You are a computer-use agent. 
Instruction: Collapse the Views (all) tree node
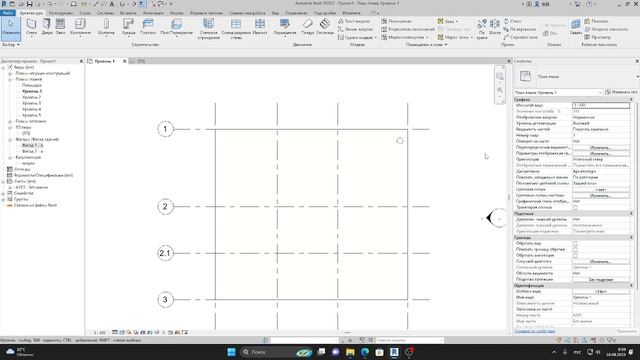[3, 67]
